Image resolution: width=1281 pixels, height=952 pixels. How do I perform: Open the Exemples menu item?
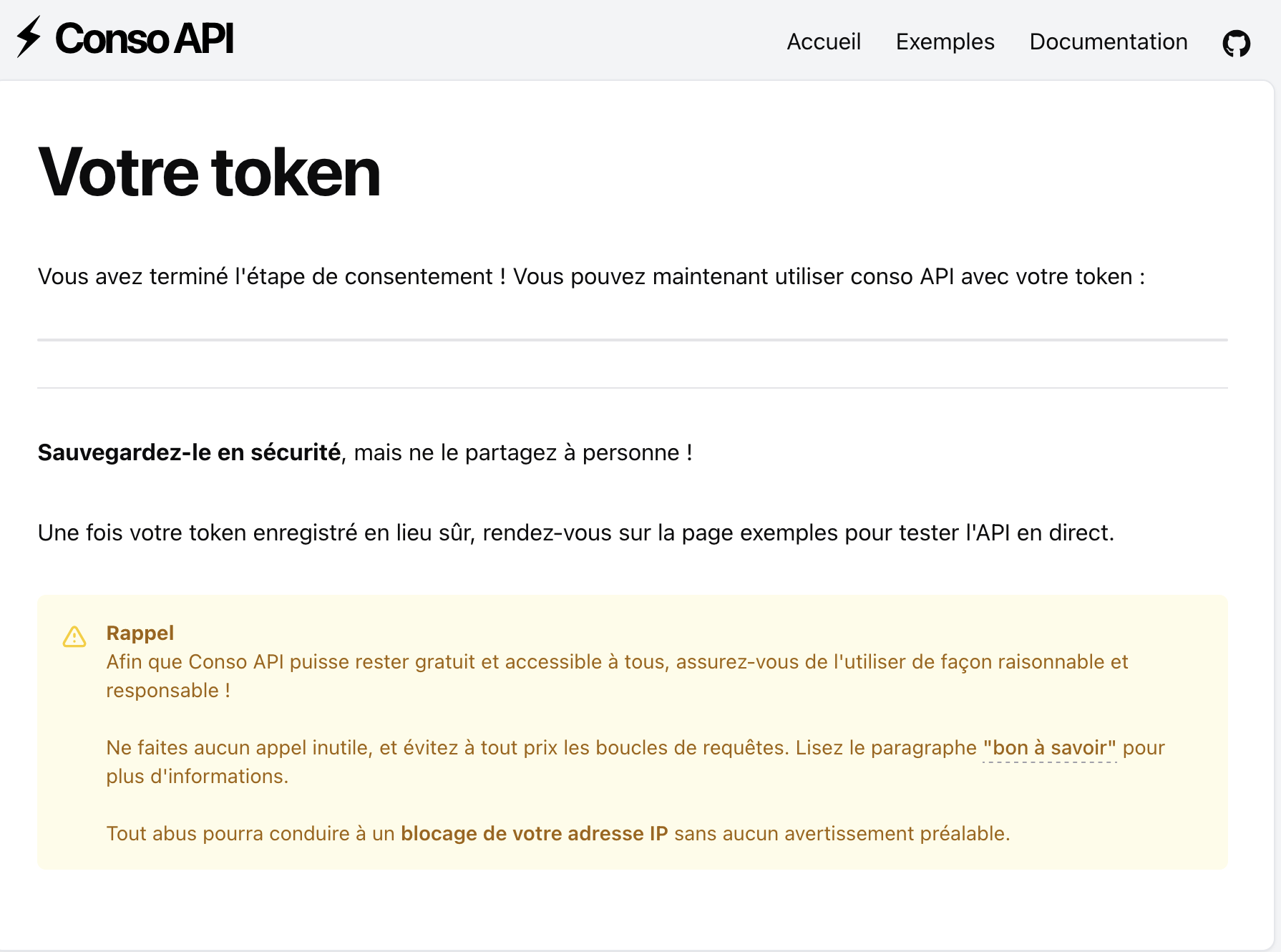[945, 42]
